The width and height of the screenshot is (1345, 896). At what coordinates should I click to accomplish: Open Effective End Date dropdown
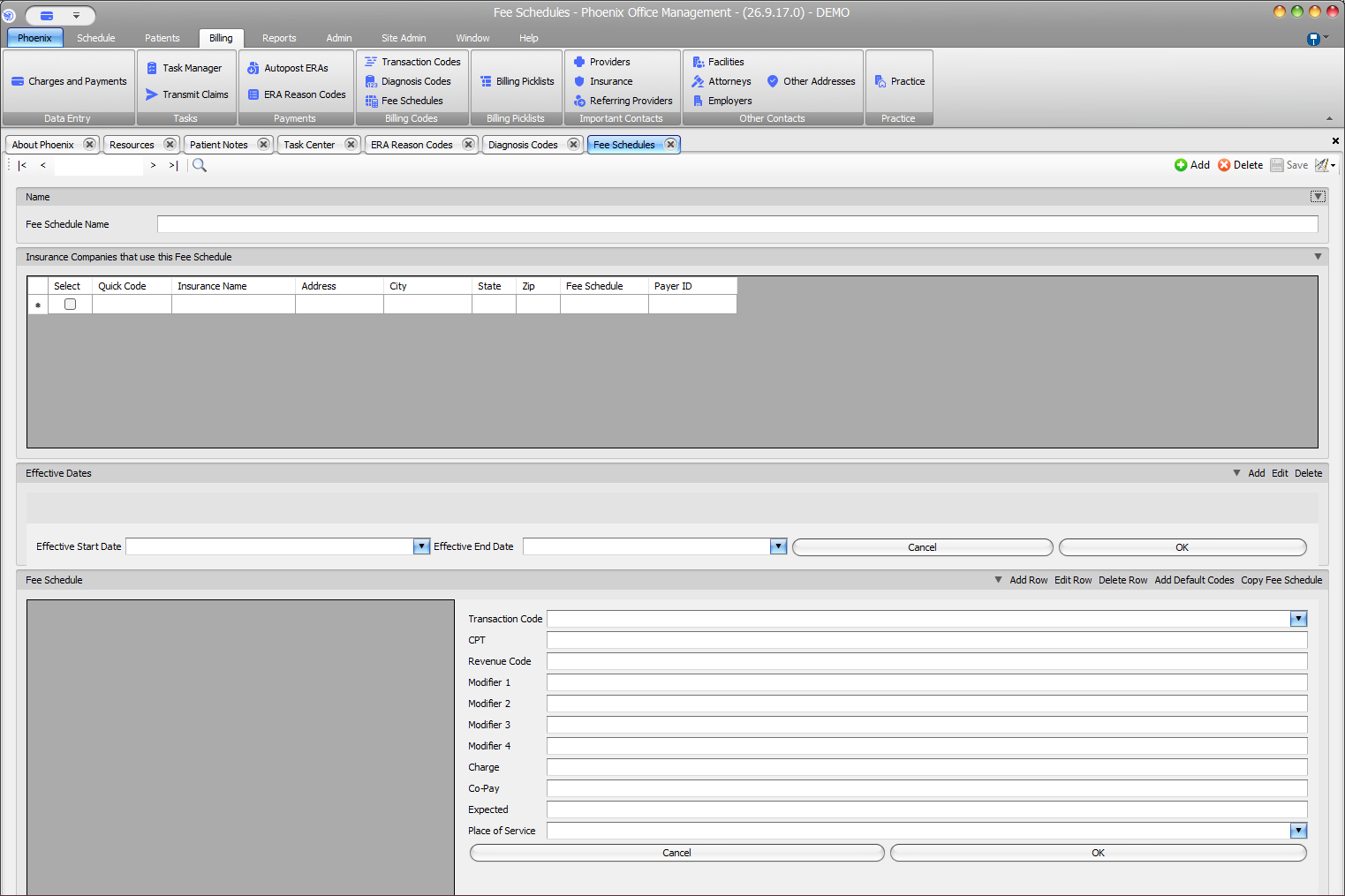[778, 546]
